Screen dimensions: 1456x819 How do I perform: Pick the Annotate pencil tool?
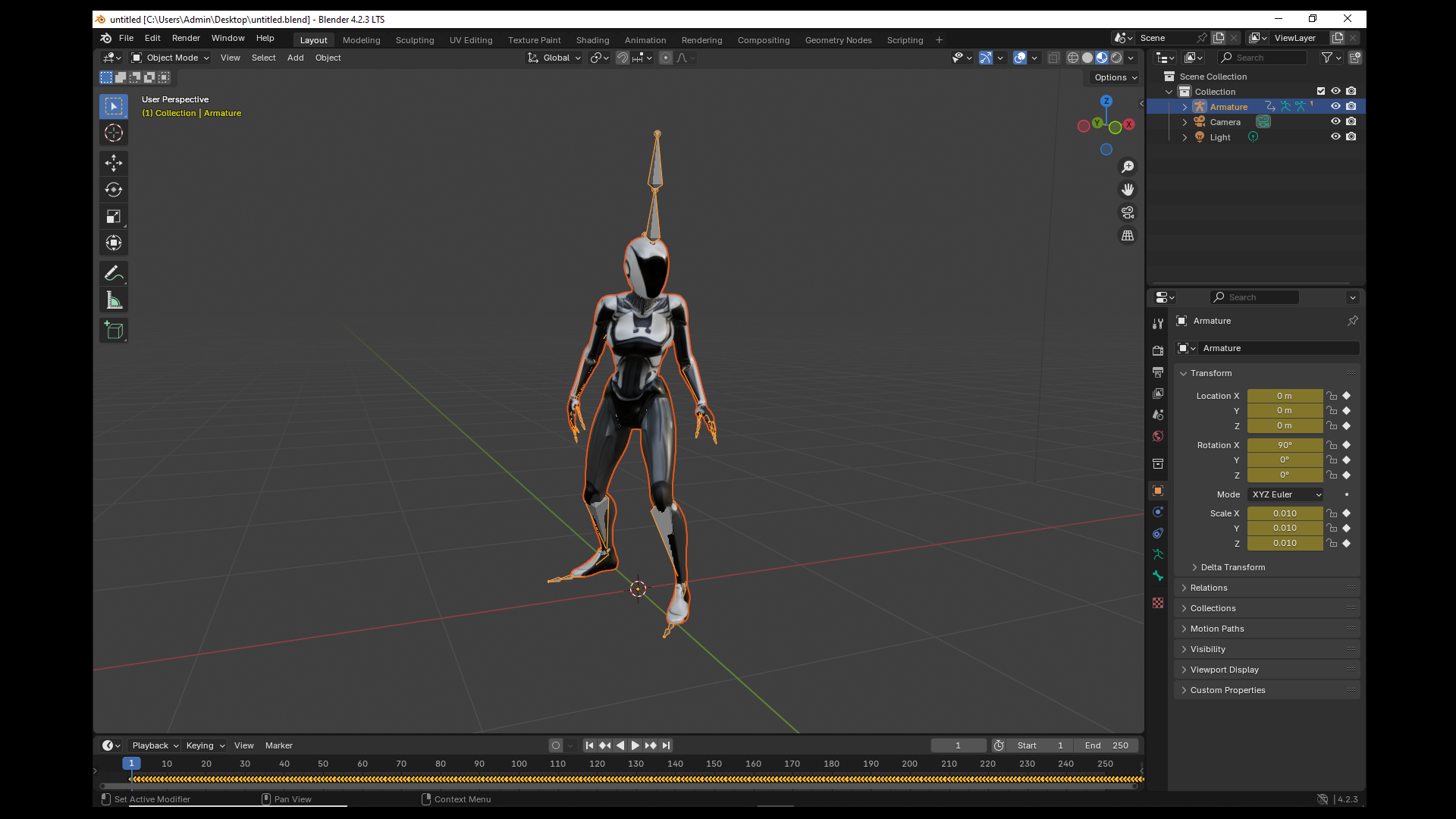coord(114,274)
